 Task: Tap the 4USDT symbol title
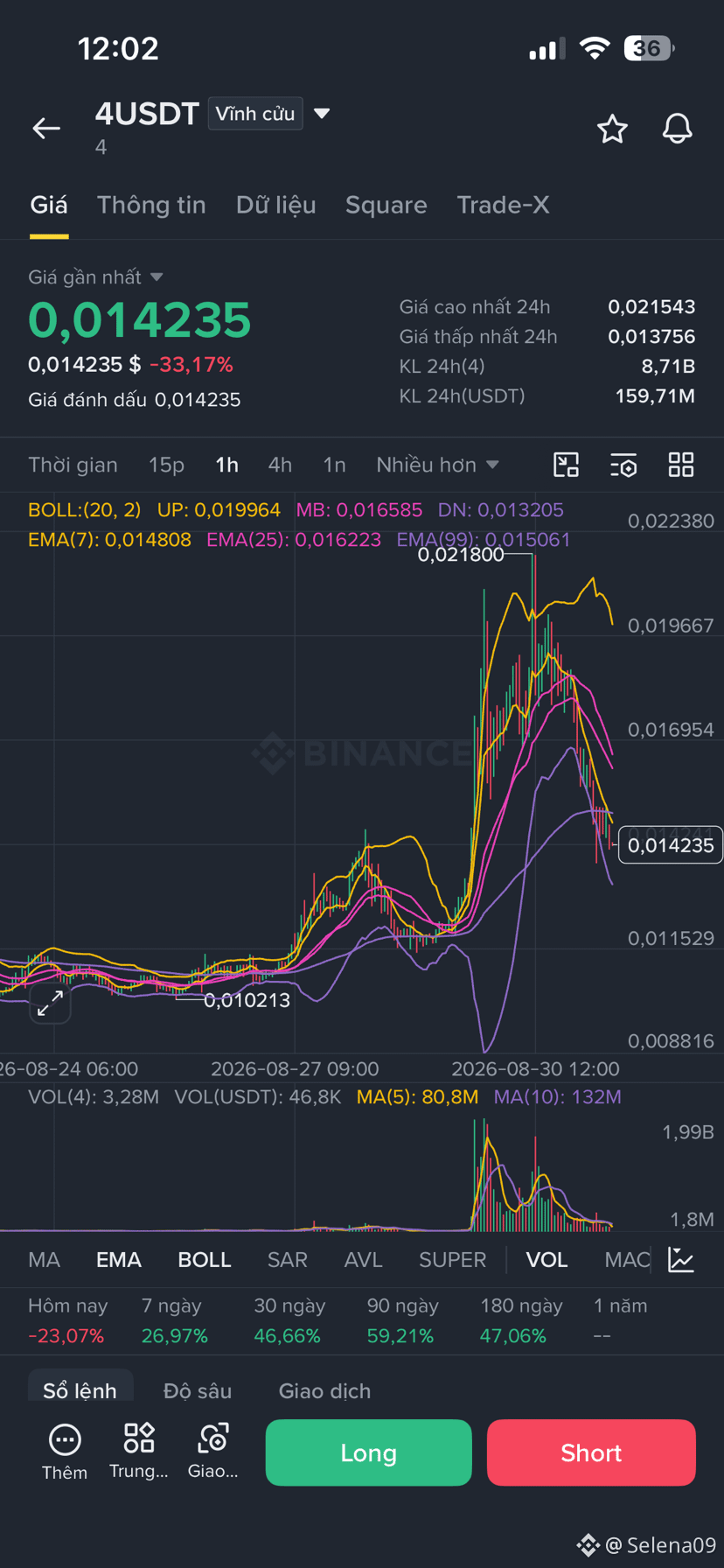coord(147,114)
